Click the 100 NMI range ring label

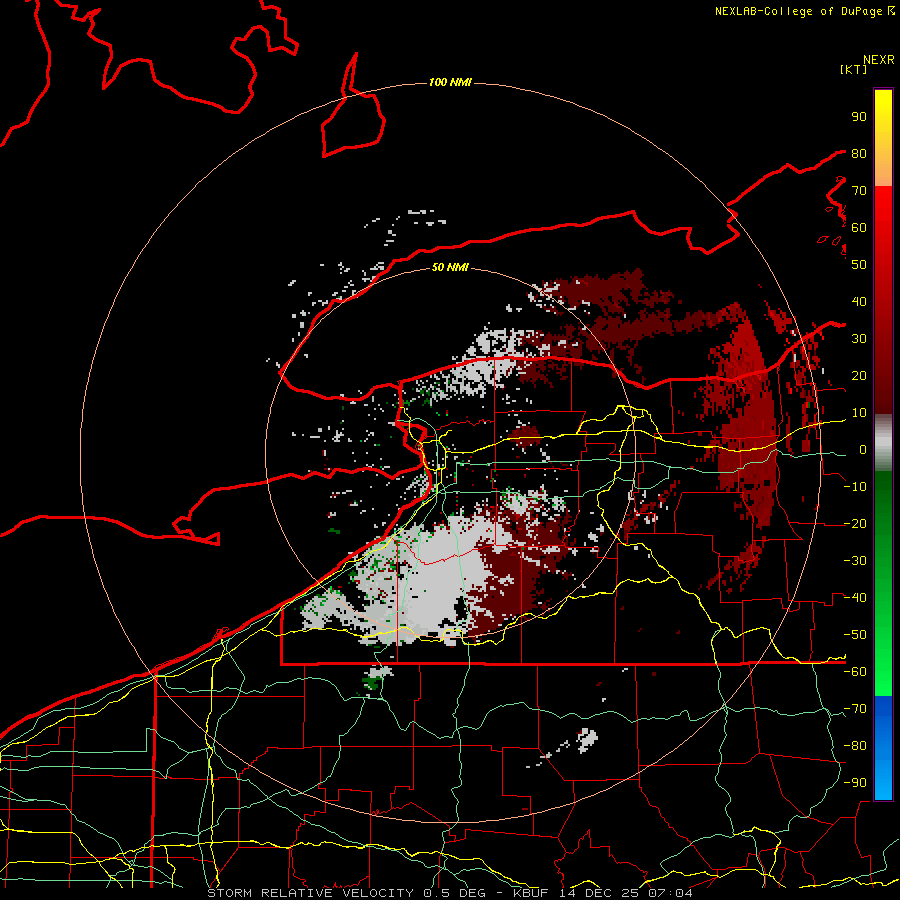pos(450,83)
